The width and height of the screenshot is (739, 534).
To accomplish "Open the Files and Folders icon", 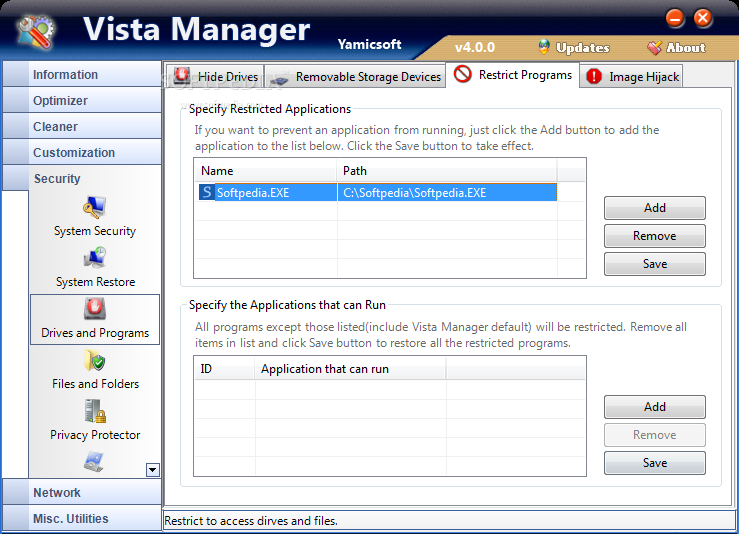I will (x=95, y=360).
